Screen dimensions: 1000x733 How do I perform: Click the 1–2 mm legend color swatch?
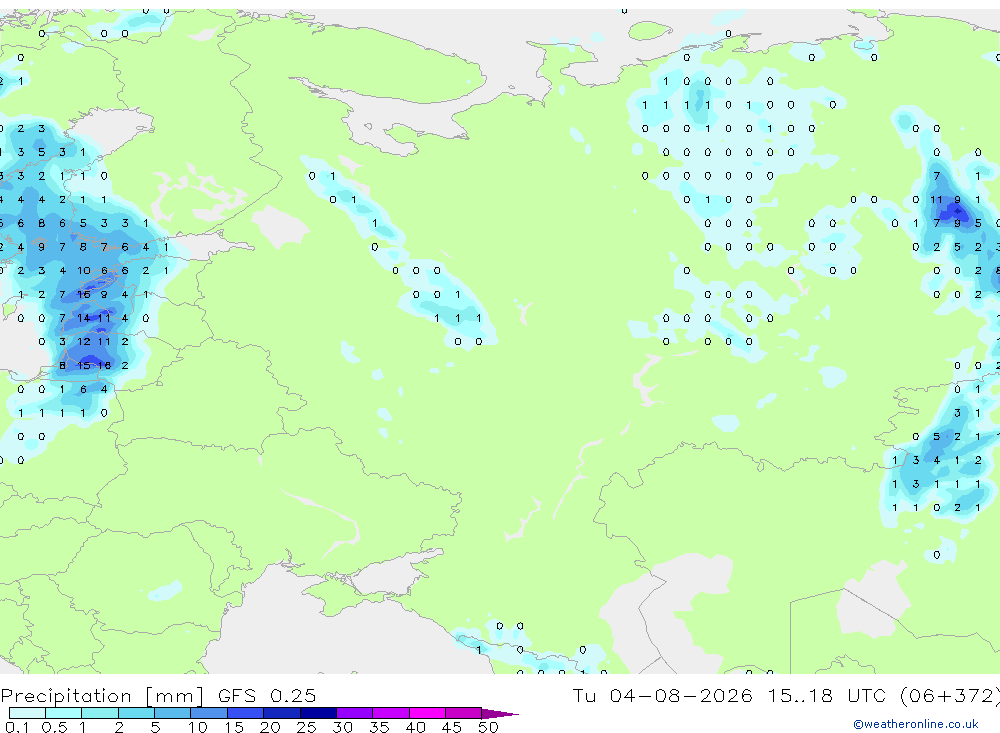(100, 713)
